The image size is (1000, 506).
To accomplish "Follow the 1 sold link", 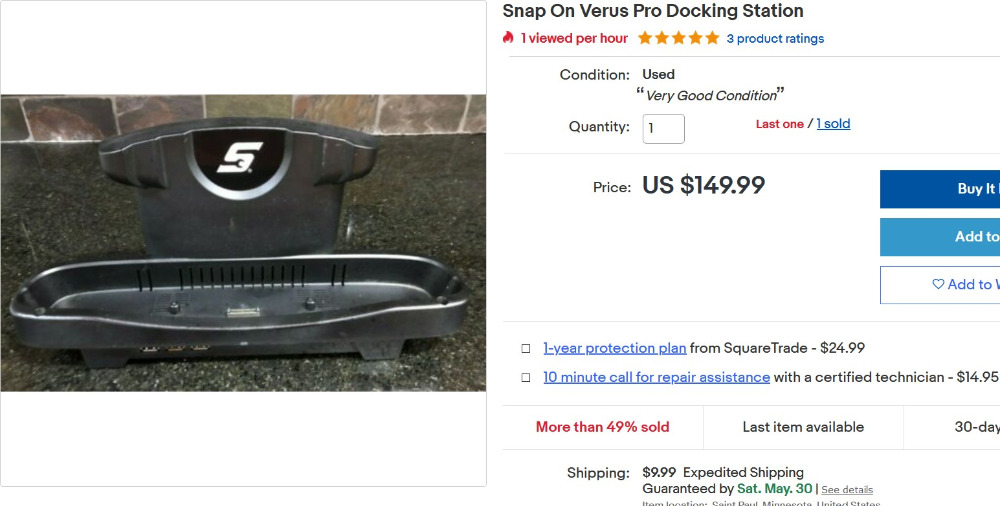I will [833, 124].
